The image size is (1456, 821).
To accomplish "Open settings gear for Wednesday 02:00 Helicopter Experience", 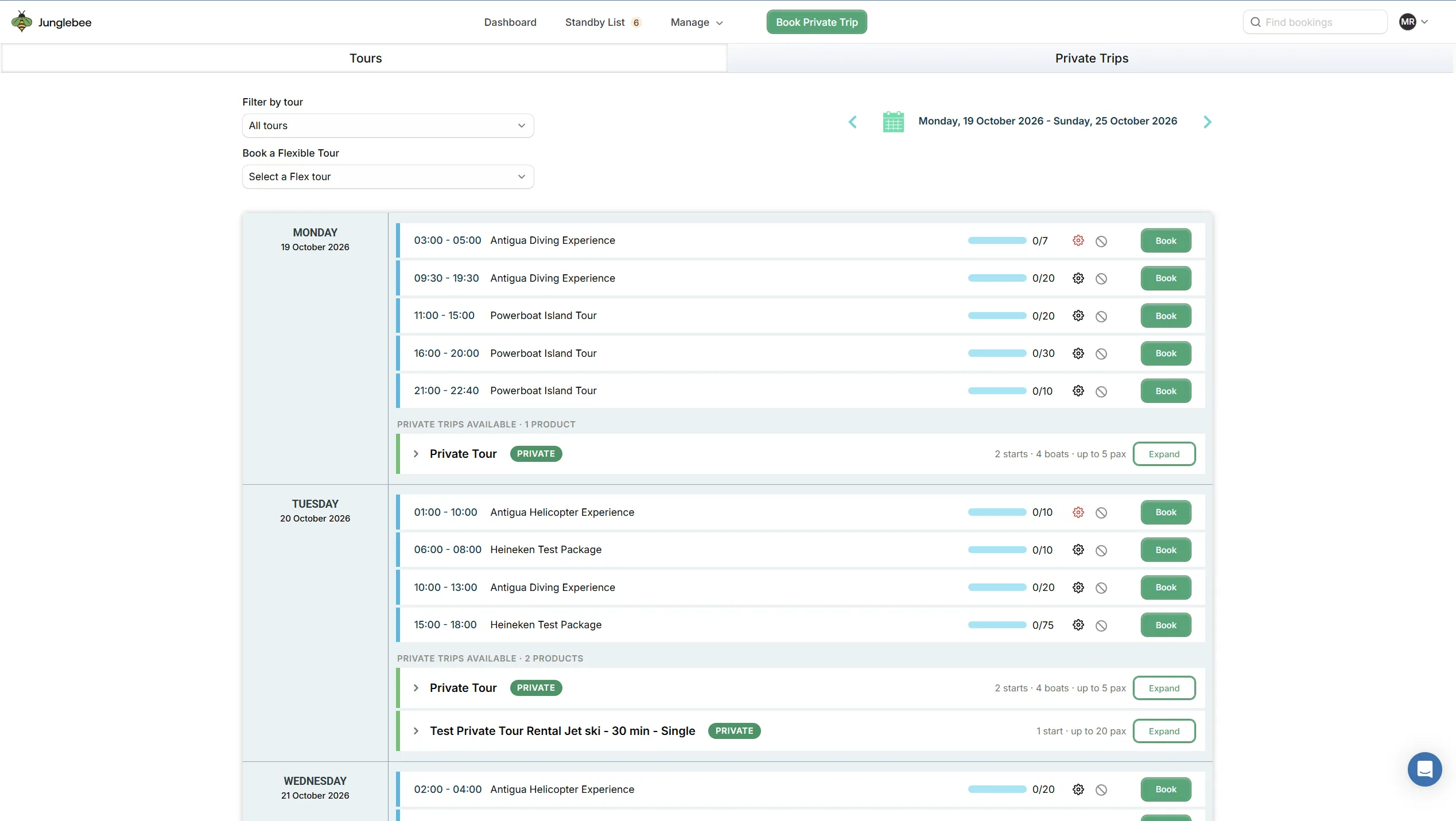I will (x=1078, y=789).
